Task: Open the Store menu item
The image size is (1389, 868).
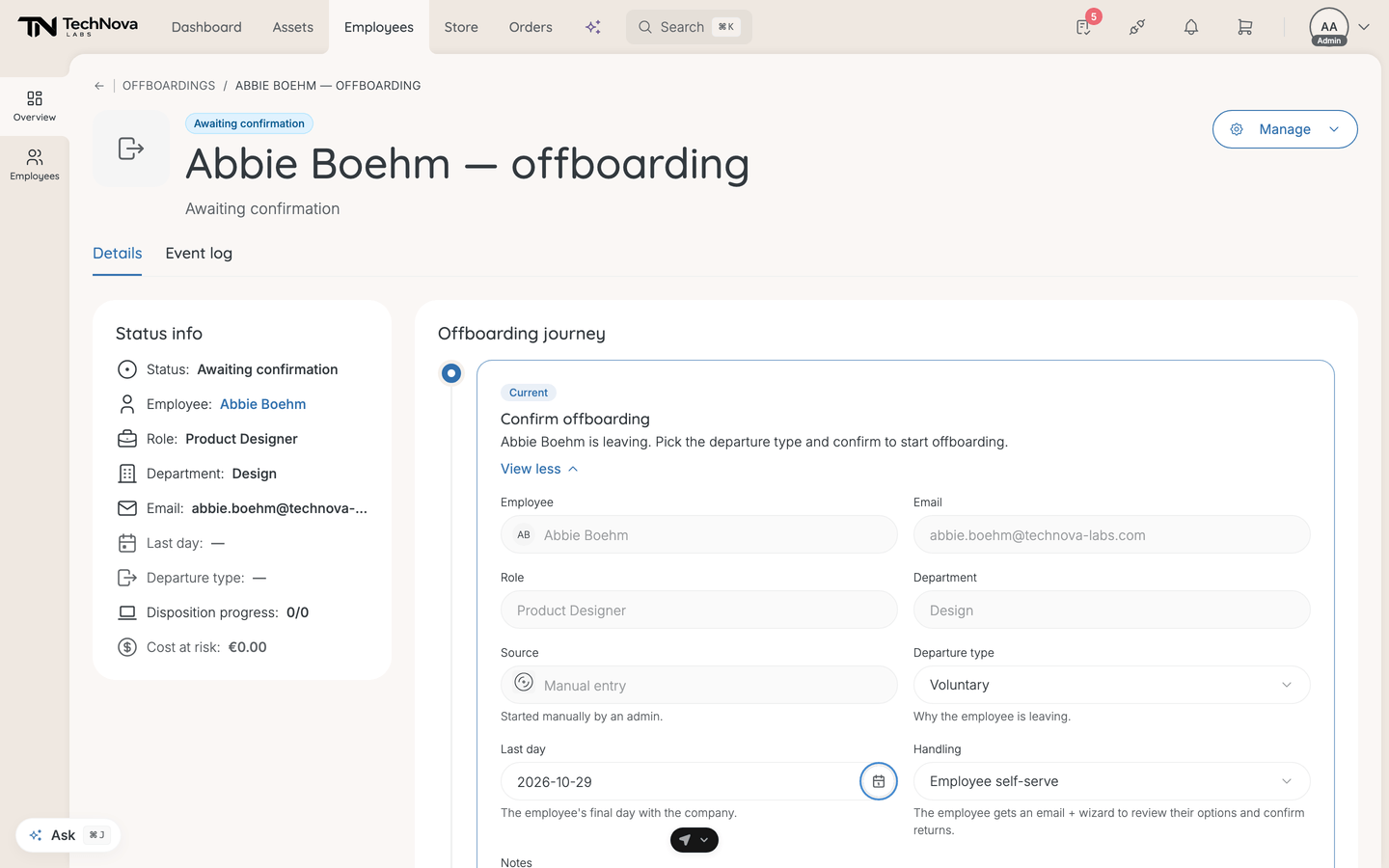Action: tap(461, 27)
